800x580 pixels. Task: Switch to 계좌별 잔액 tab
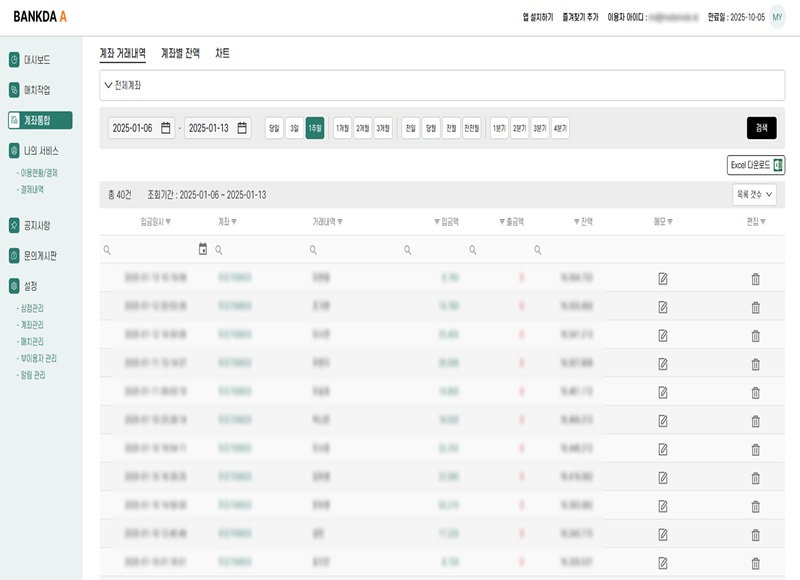pos(181,53)
